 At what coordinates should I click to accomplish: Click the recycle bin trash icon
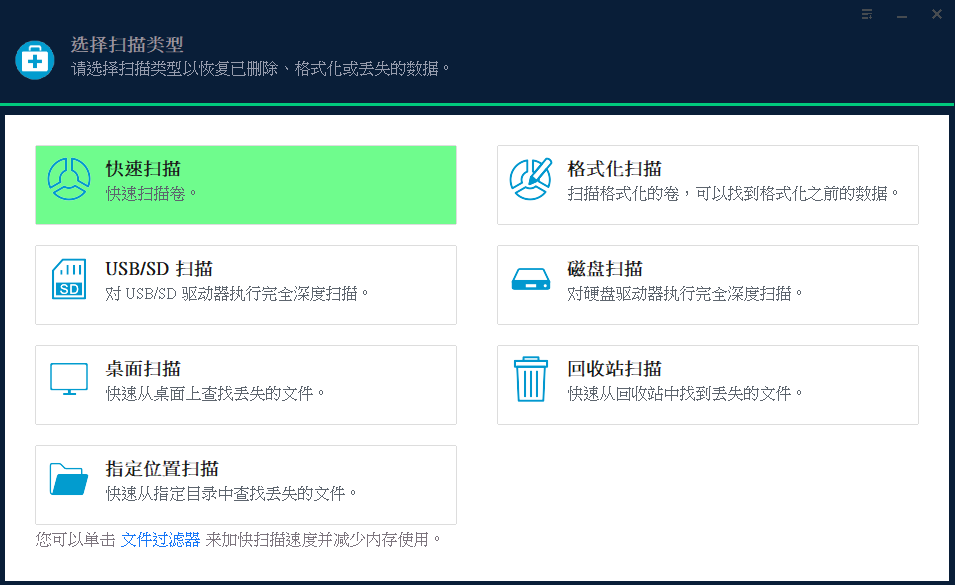[531, 380]
